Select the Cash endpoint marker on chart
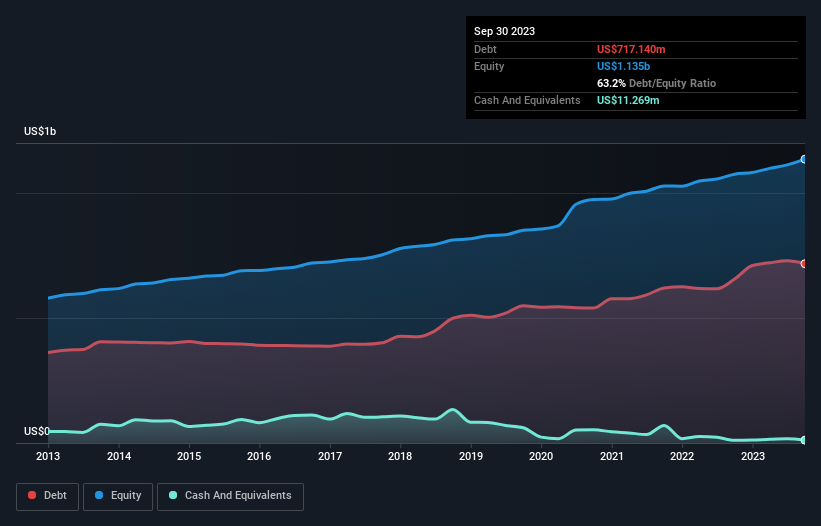 (804, 440)
